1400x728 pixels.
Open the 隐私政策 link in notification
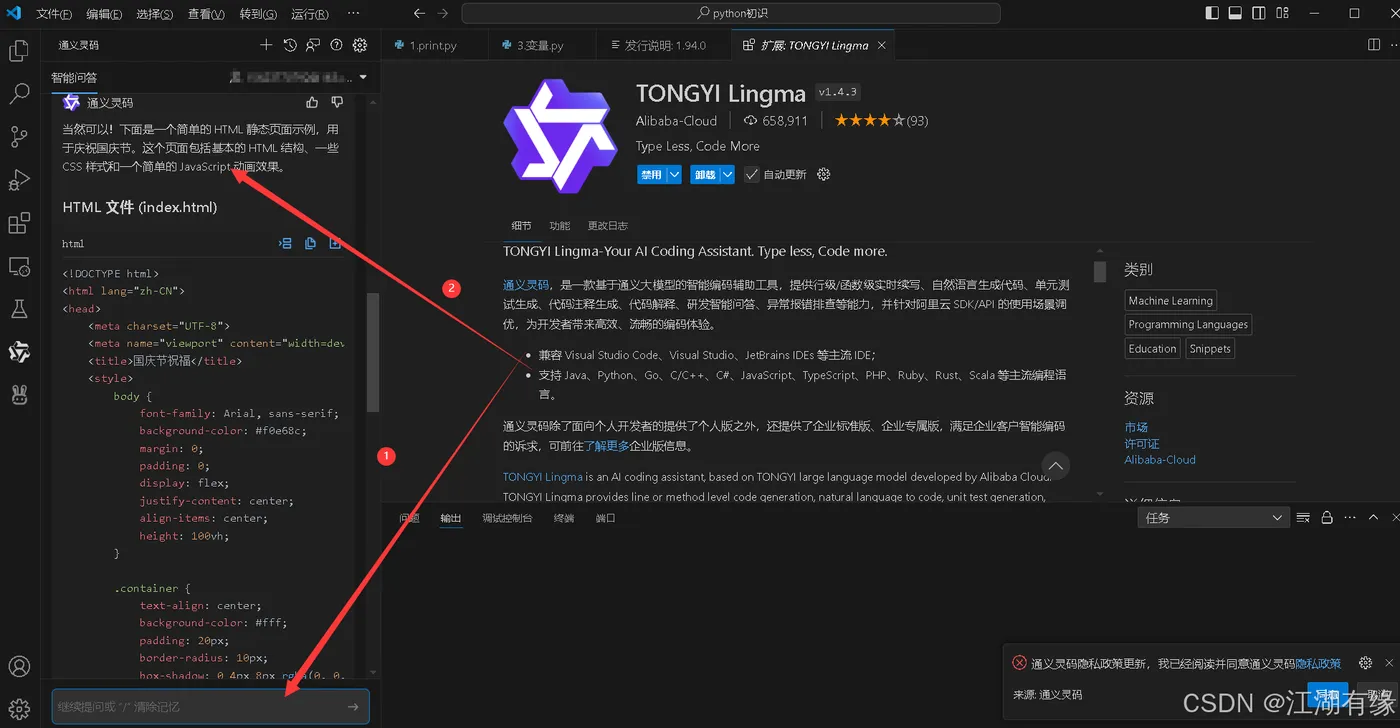(1318, 664)
